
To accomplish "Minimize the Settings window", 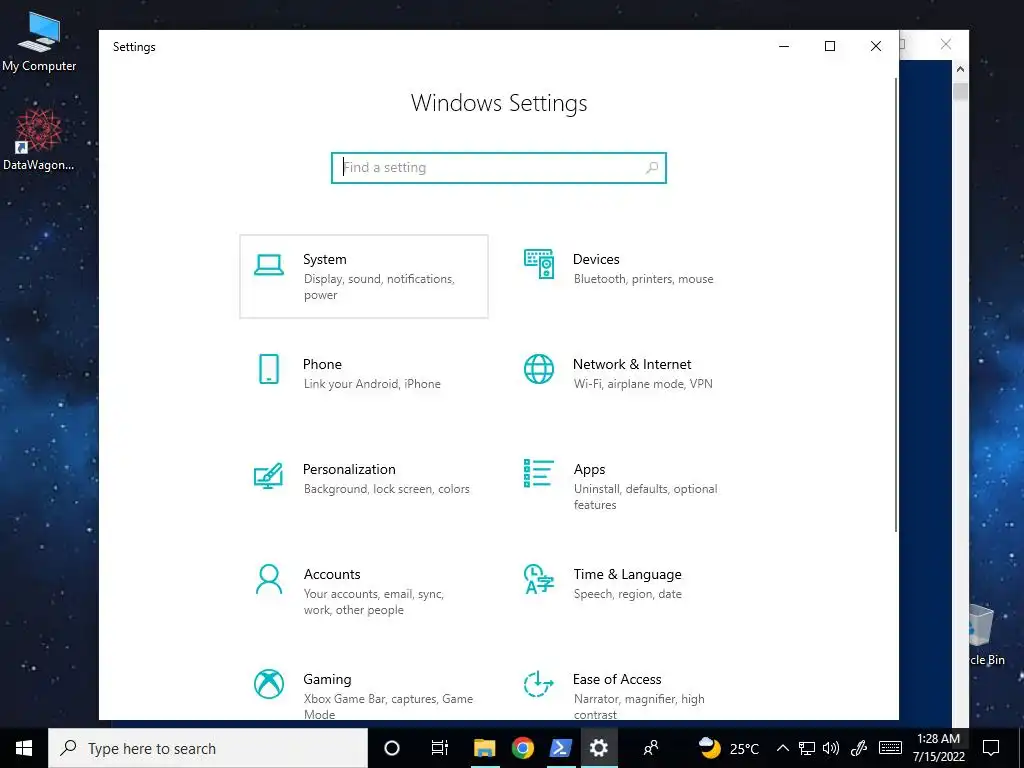I will 784,46.
